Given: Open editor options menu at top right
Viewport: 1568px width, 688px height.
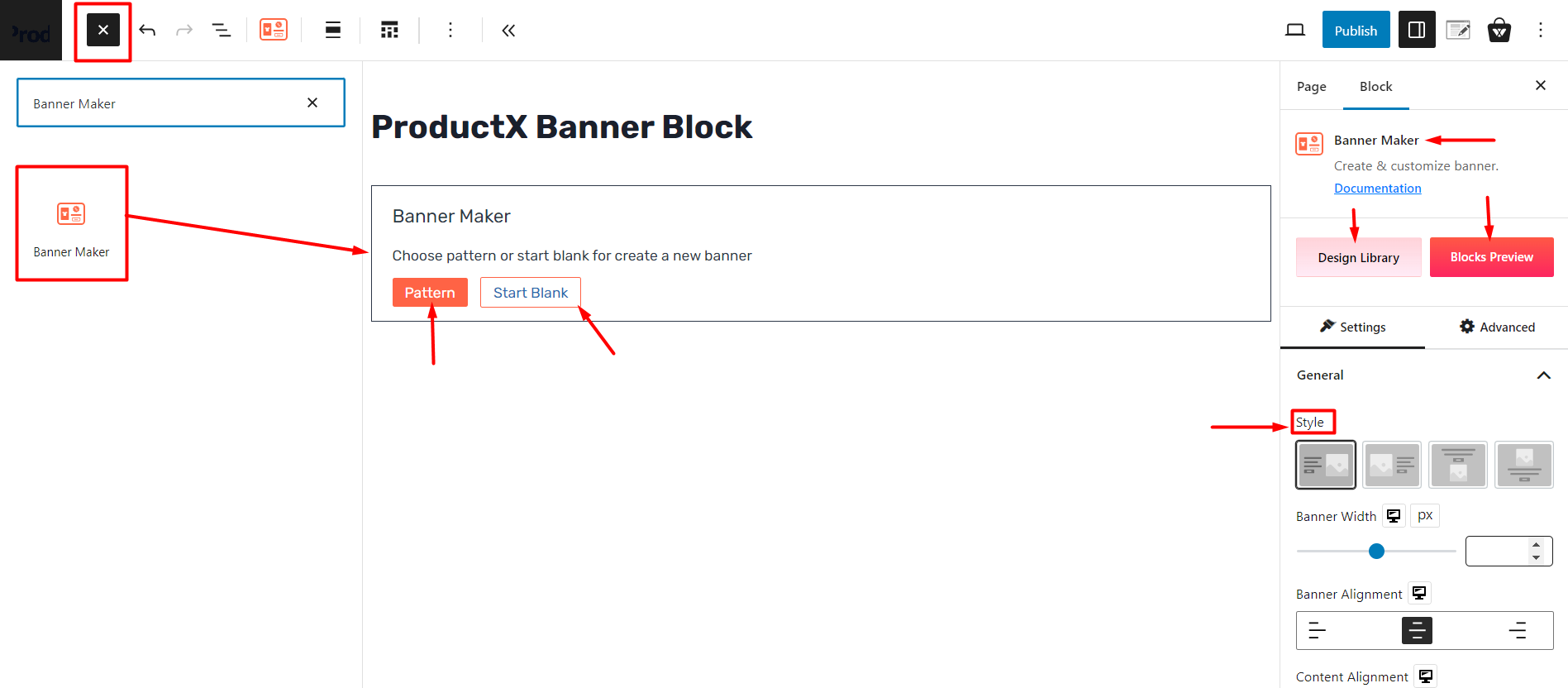Looking at the screenshot, I should click(x=1541, y=31).
